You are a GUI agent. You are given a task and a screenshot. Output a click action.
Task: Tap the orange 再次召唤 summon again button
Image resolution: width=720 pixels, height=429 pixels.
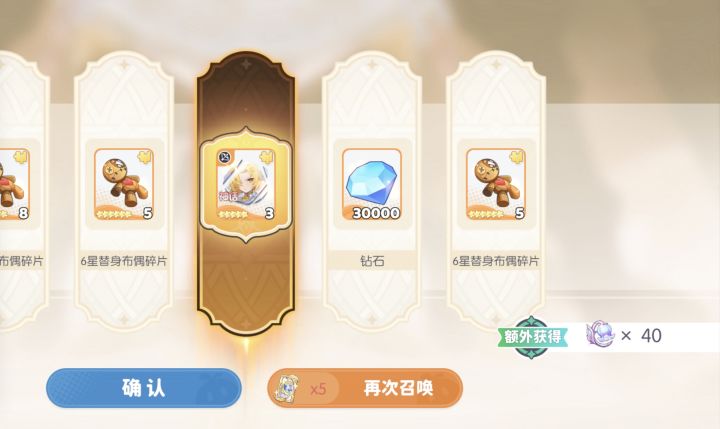tap(365, 388)
